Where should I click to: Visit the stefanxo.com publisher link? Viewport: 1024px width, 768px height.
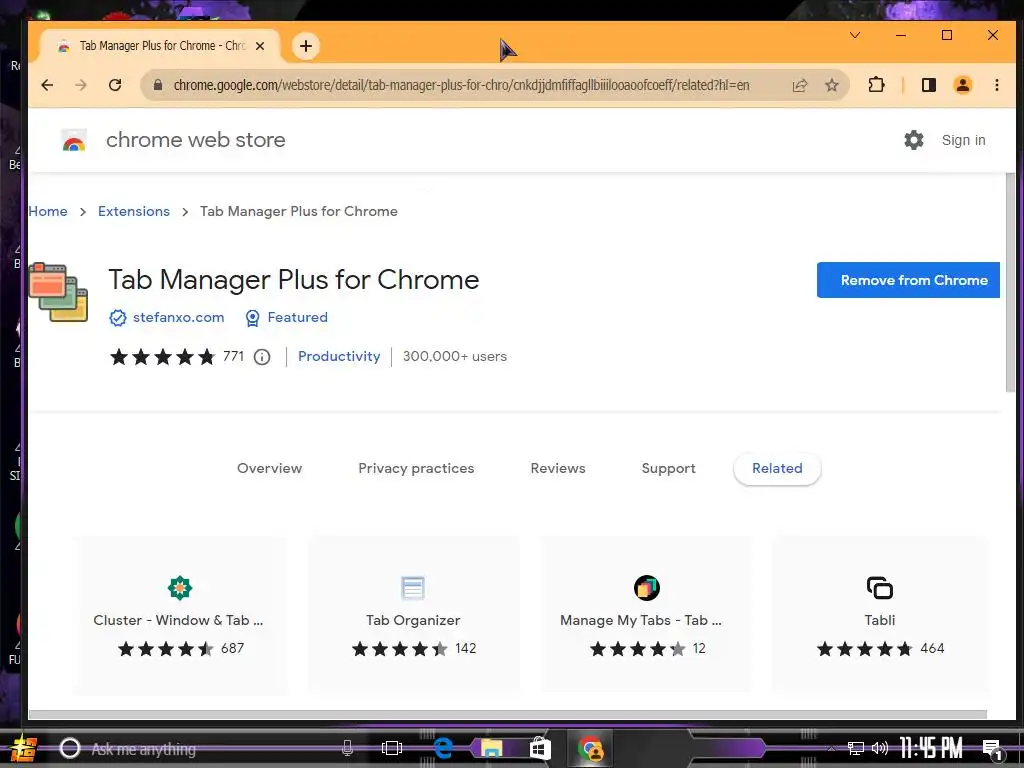point(178,317)
